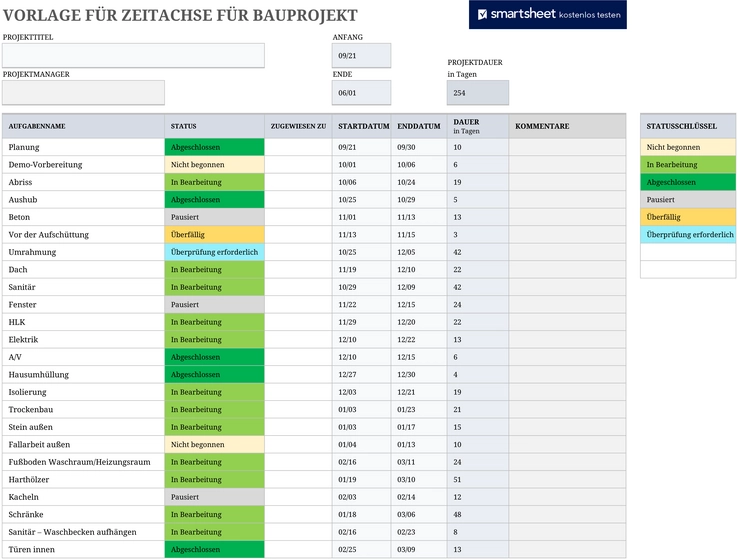738x560 pixels.
Task: Select the Anfang date field 09/21
Action: 361,56
